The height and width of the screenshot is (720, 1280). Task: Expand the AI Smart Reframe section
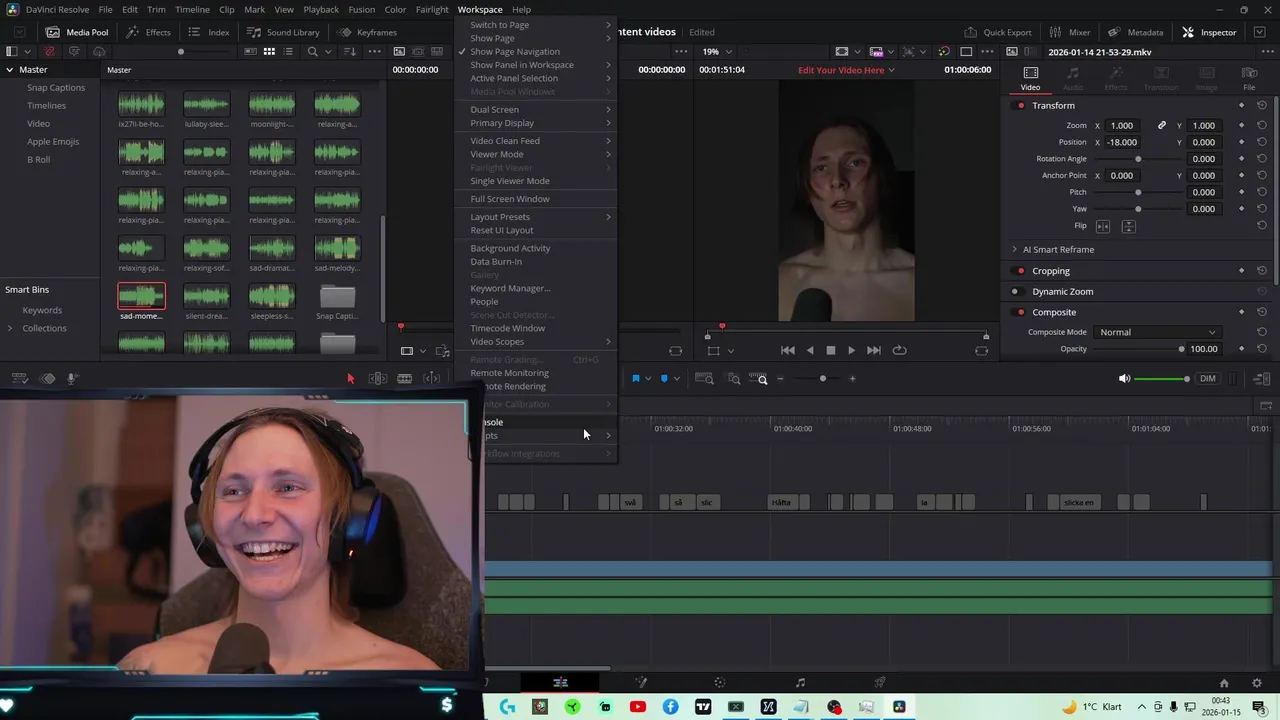pyautogui.click(x=1014, y=249)
